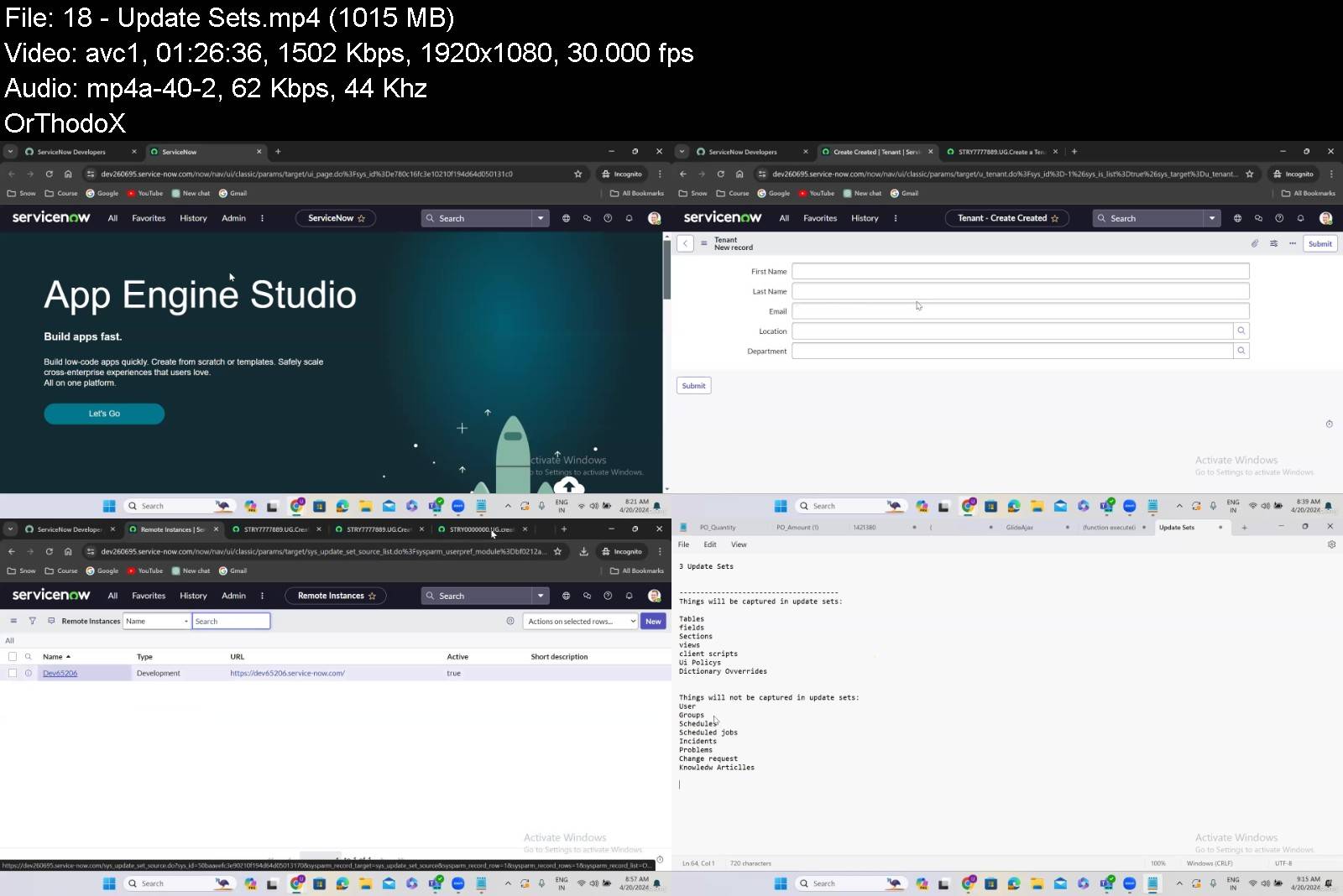Expand search dropdown arrow on the Tenant page header
This screenshot has width=1343, height=896.
[1211, 218]
